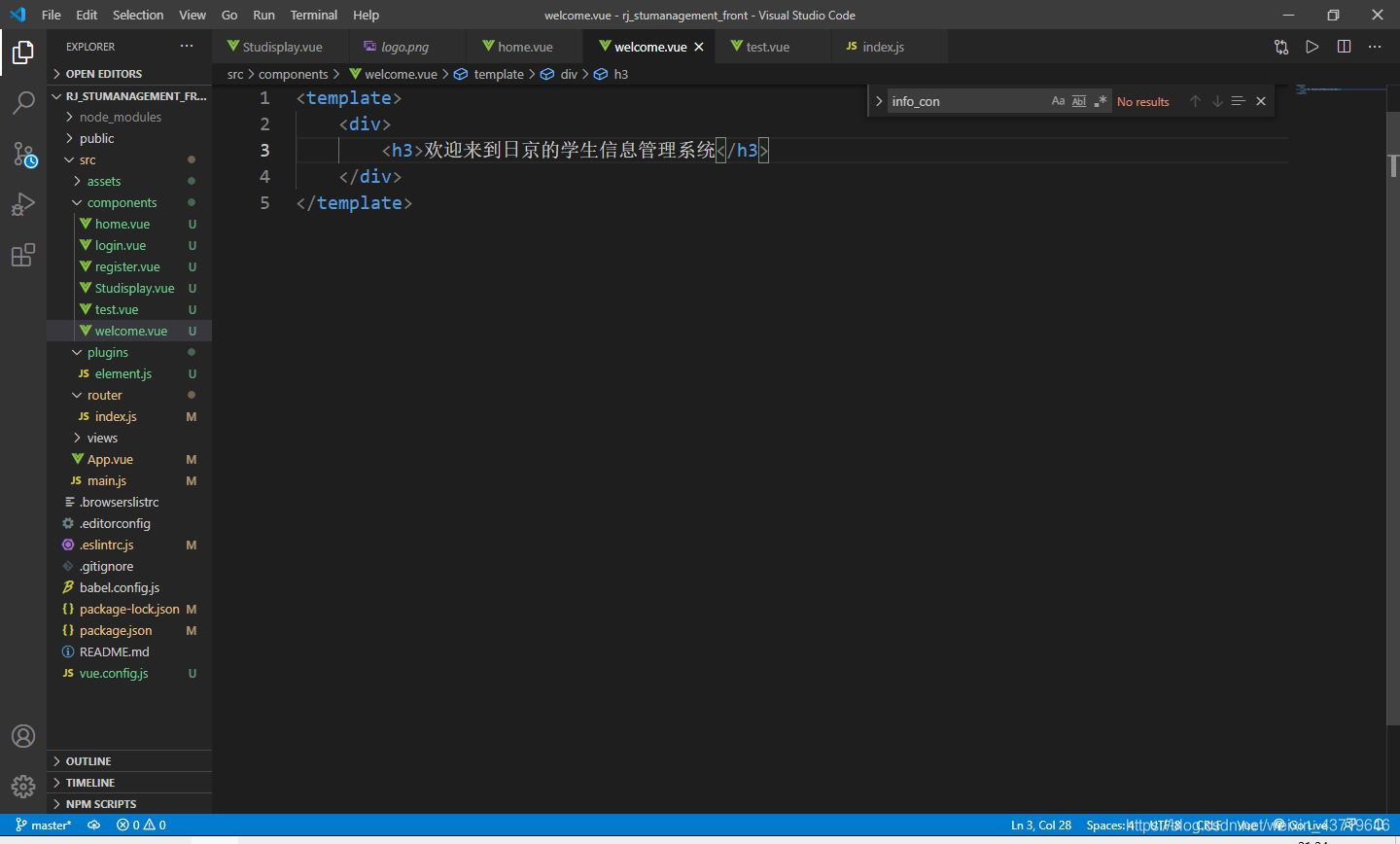This screenshot has width=1400, height=844.
Task: Toggle Match Case in find widget
Action: click(1058, 101)
